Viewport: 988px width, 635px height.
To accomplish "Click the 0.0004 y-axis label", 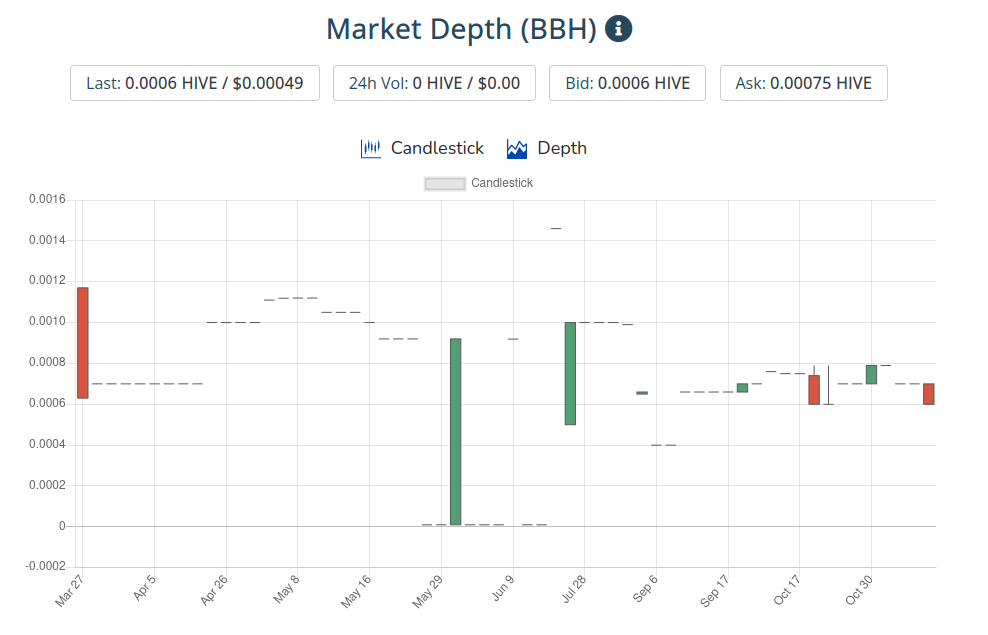I will point(47,444).
